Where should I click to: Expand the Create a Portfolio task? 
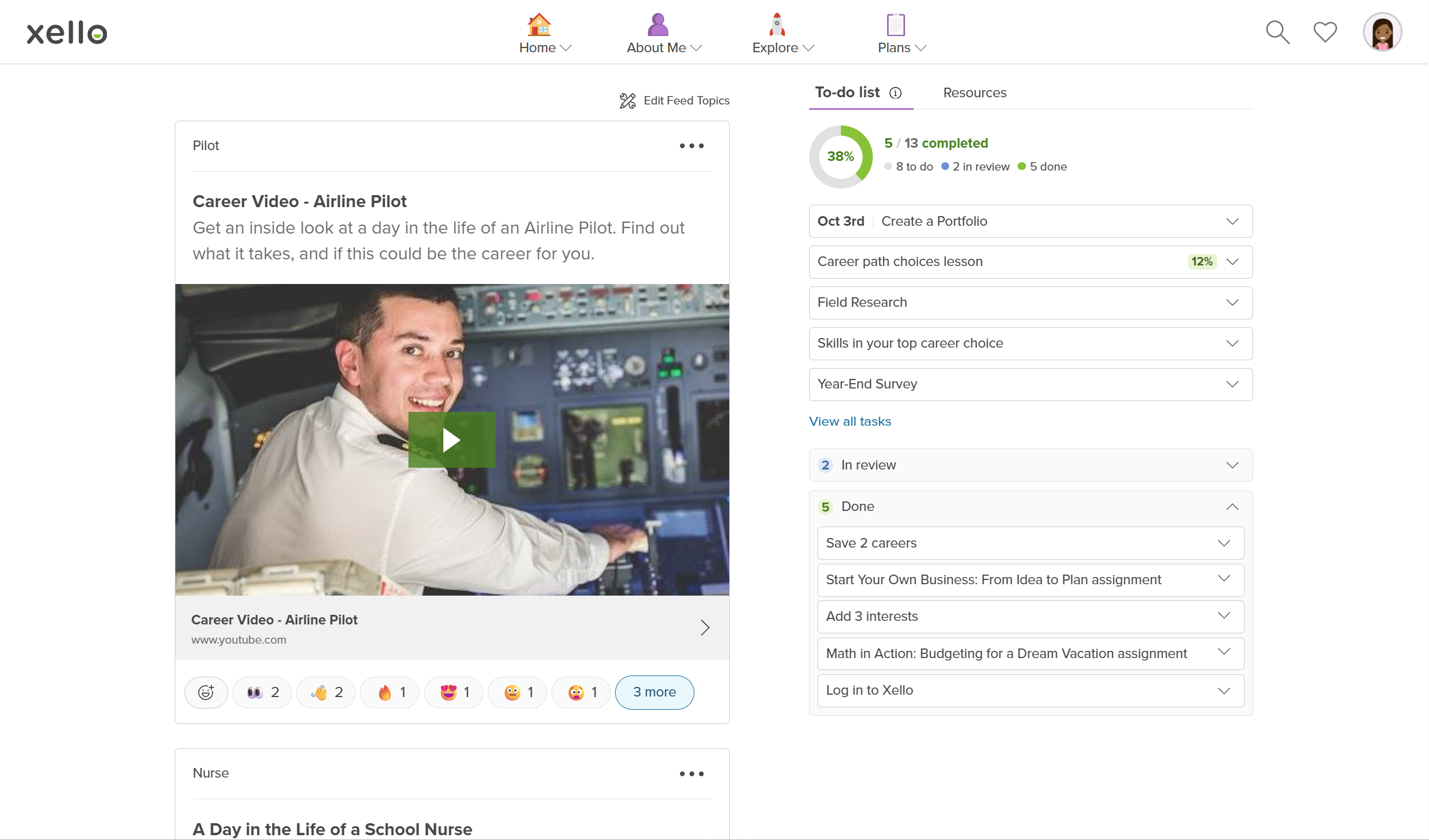(1232, 222)
